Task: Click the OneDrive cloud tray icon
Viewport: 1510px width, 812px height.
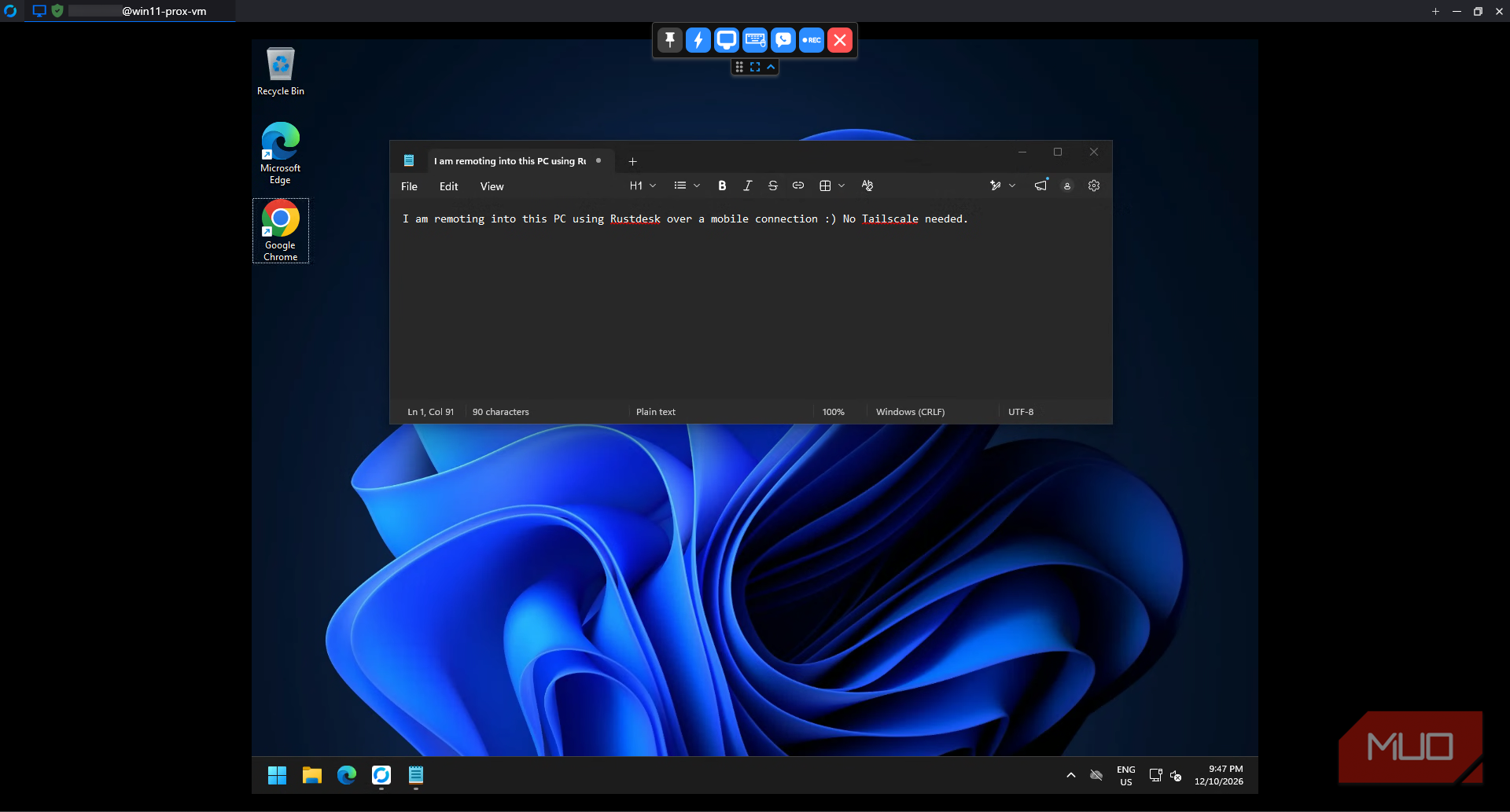Action: pos(1096,776)
